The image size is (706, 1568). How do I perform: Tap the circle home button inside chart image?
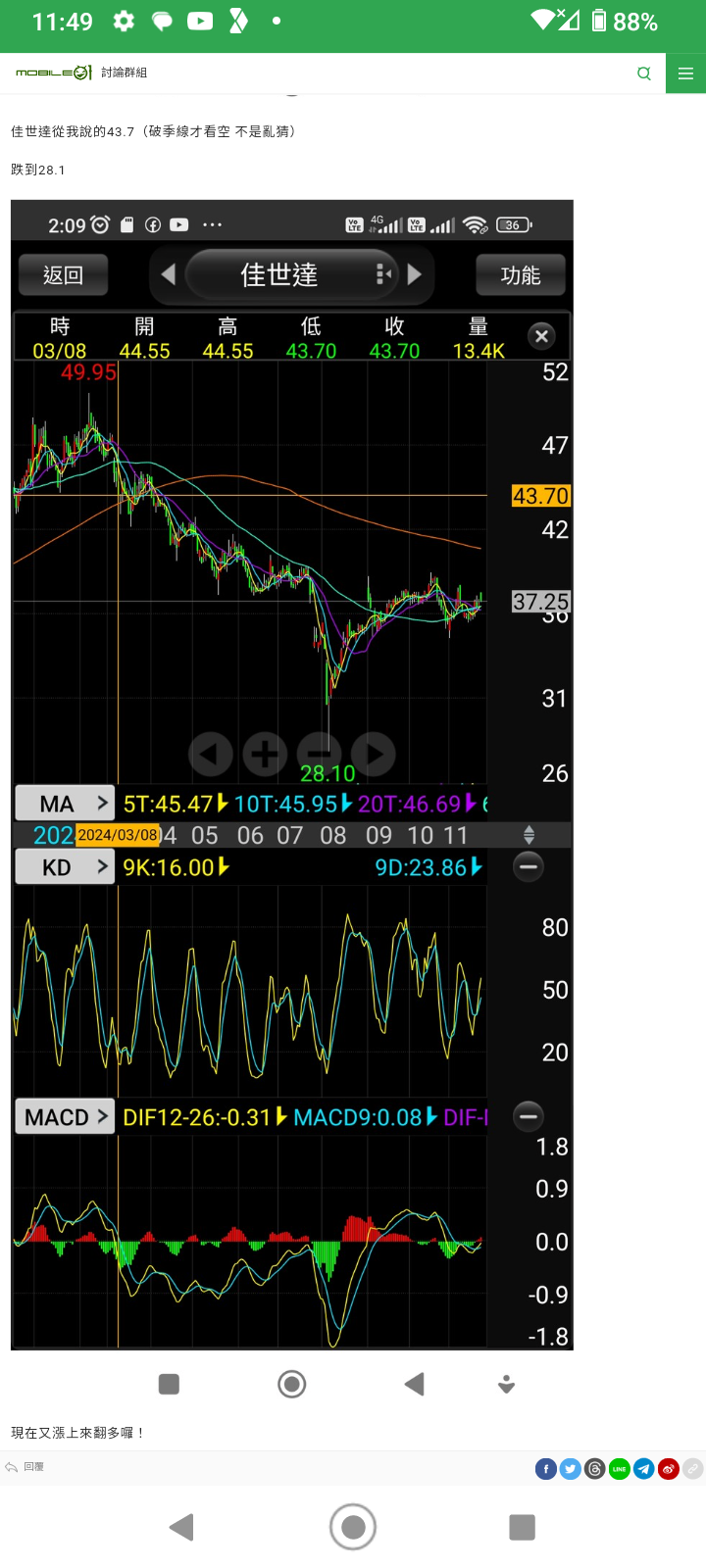pyautogui.click(x=291, y=1384)
